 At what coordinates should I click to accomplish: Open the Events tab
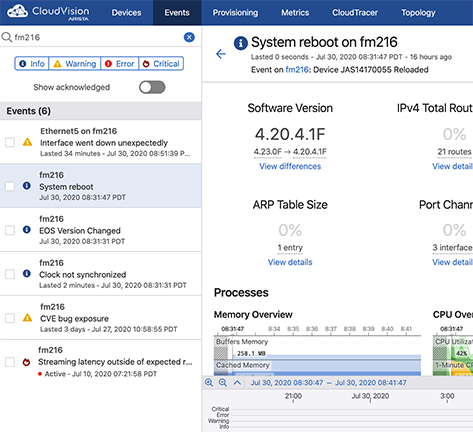tap(177, 13)
